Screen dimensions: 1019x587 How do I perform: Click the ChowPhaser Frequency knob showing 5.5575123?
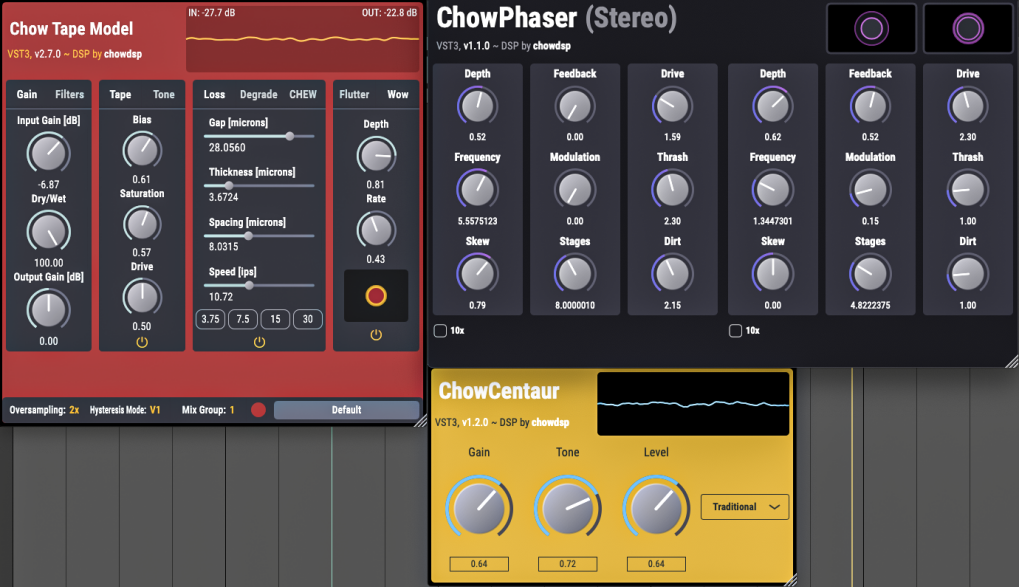coord(477,190)
